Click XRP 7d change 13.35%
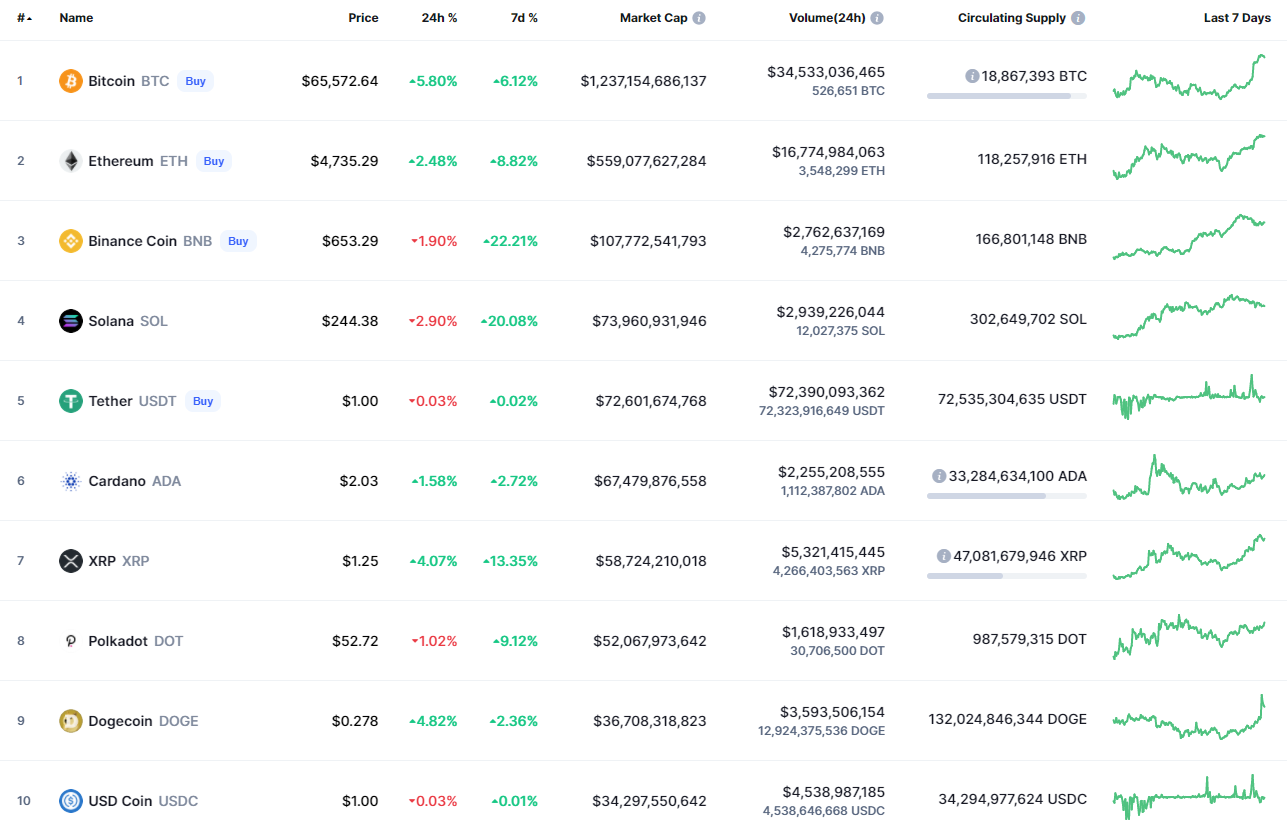 [x=510, y=561]
